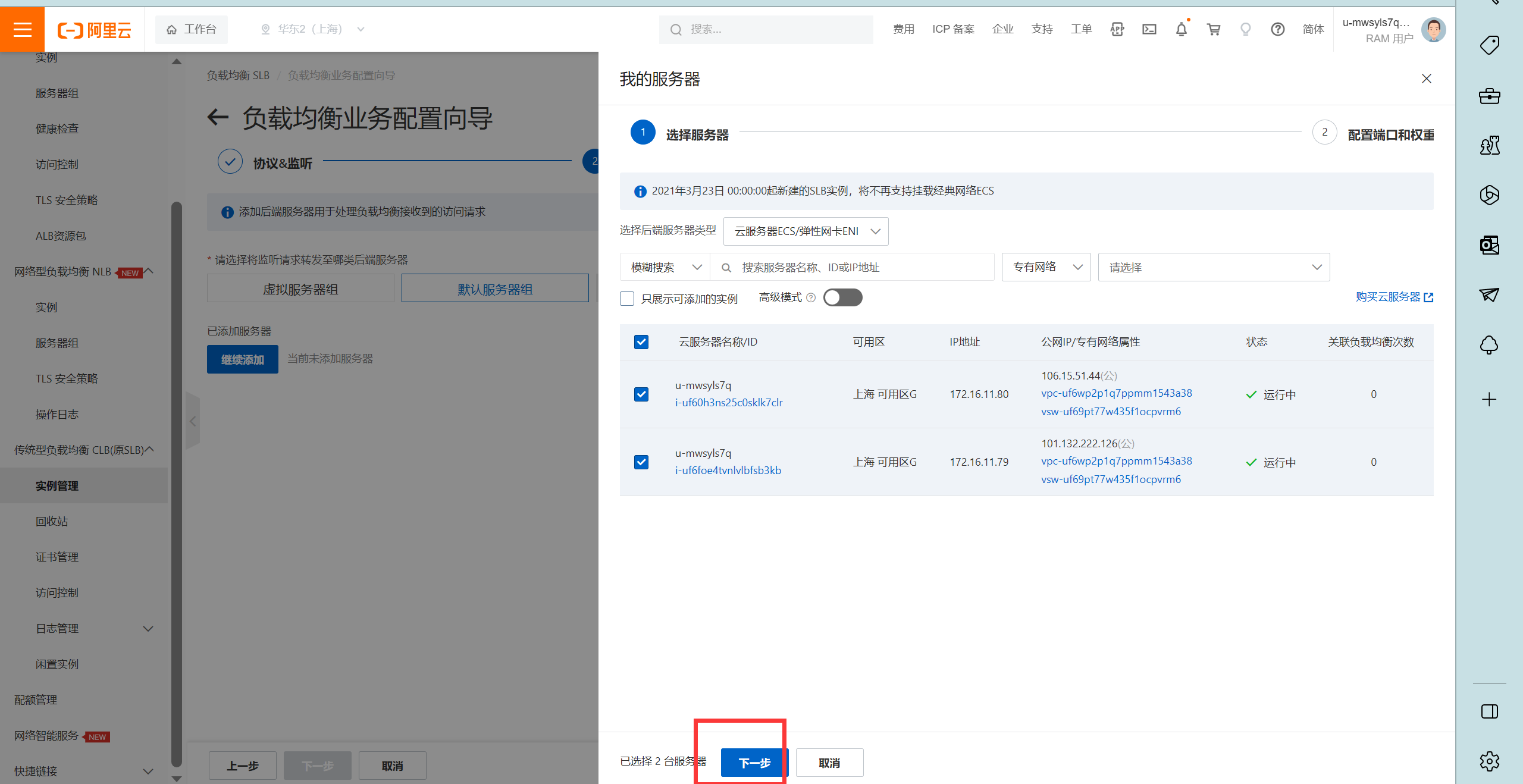Viewport: 1523px width, 784px height.
Task: Open the 请选择 VPC dropdown
Action: point(1214,267)
